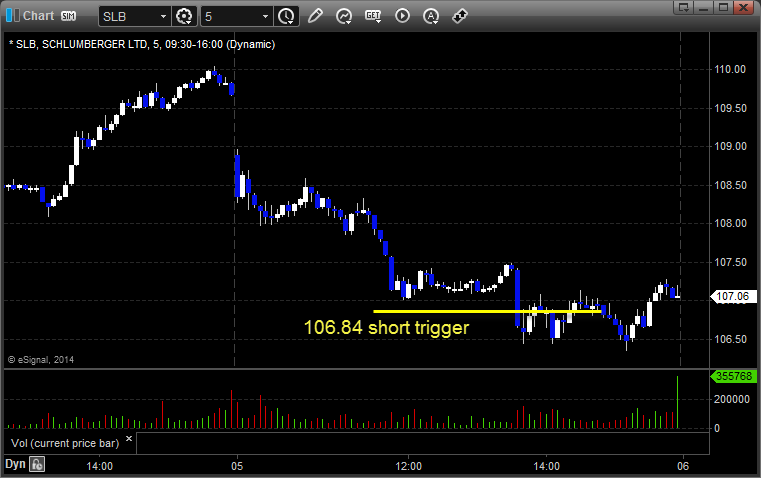761x478 pixels.
Task: Open the chart settings gear menu
Action: (x=184, y=16)
